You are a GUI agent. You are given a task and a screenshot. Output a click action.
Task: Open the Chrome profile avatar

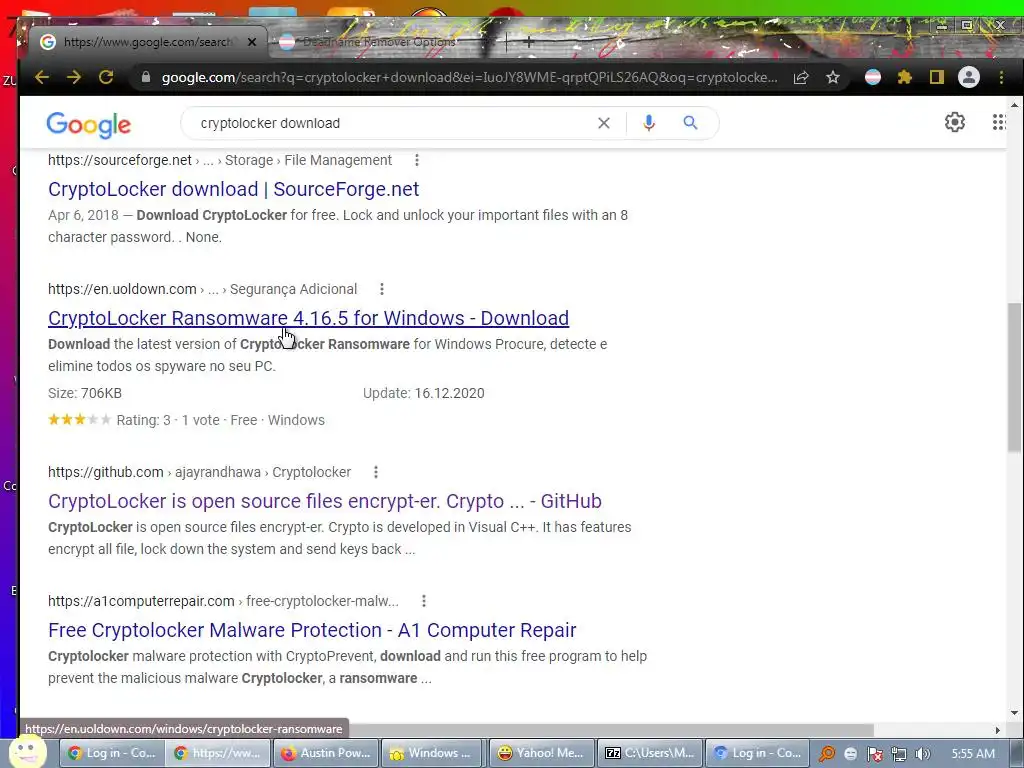click(968, 78)
